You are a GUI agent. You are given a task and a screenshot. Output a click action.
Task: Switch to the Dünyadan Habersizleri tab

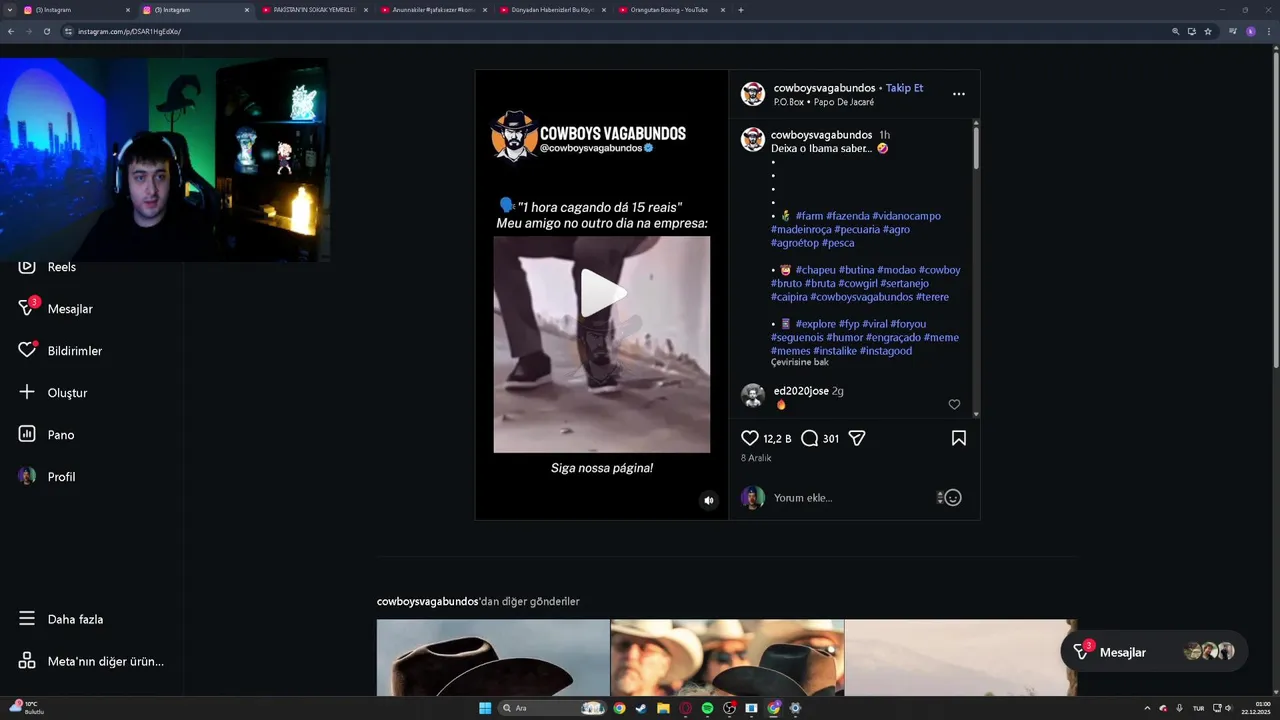[551, 10]
